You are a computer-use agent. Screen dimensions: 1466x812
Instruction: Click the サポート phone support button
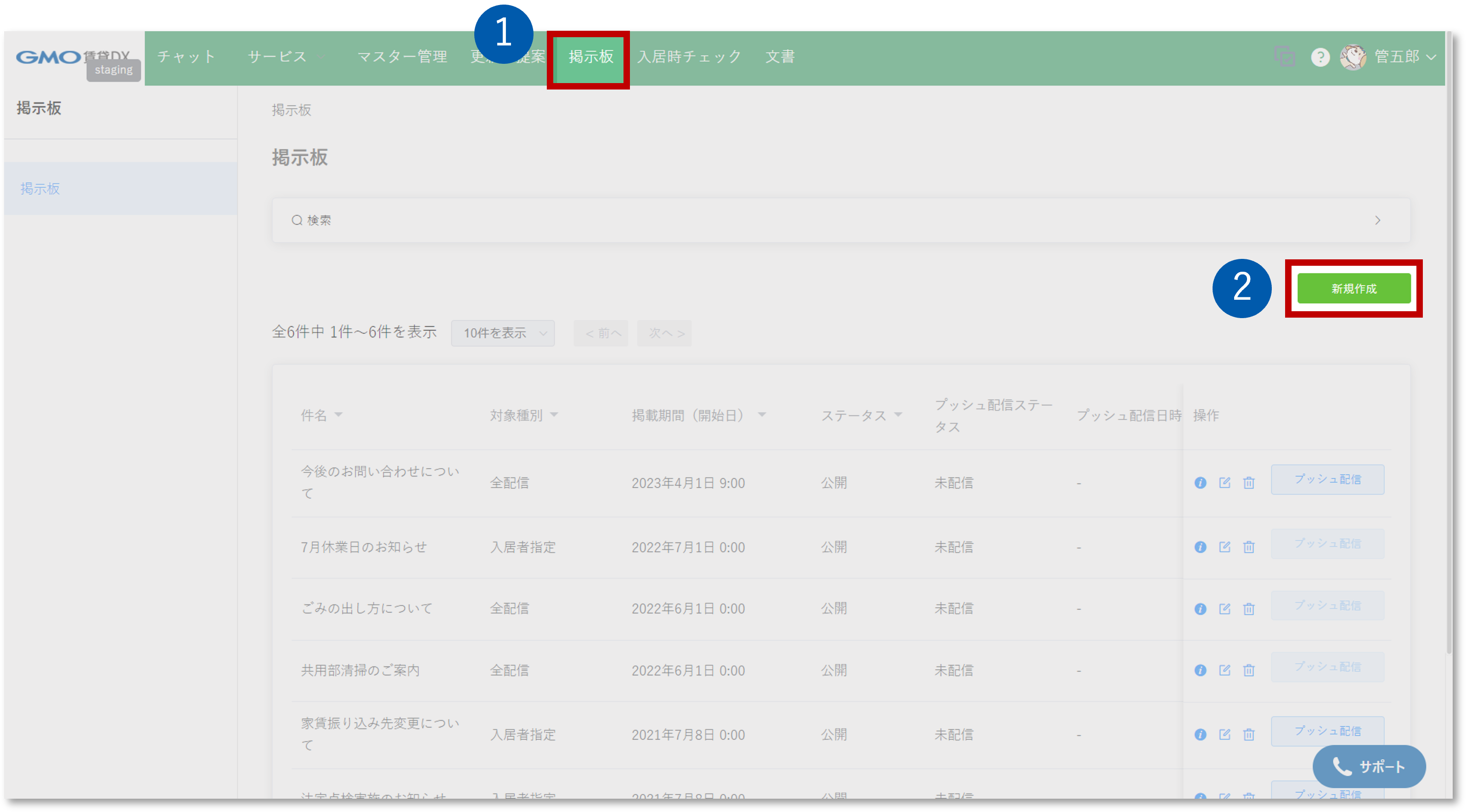(x=1369, y=767)
